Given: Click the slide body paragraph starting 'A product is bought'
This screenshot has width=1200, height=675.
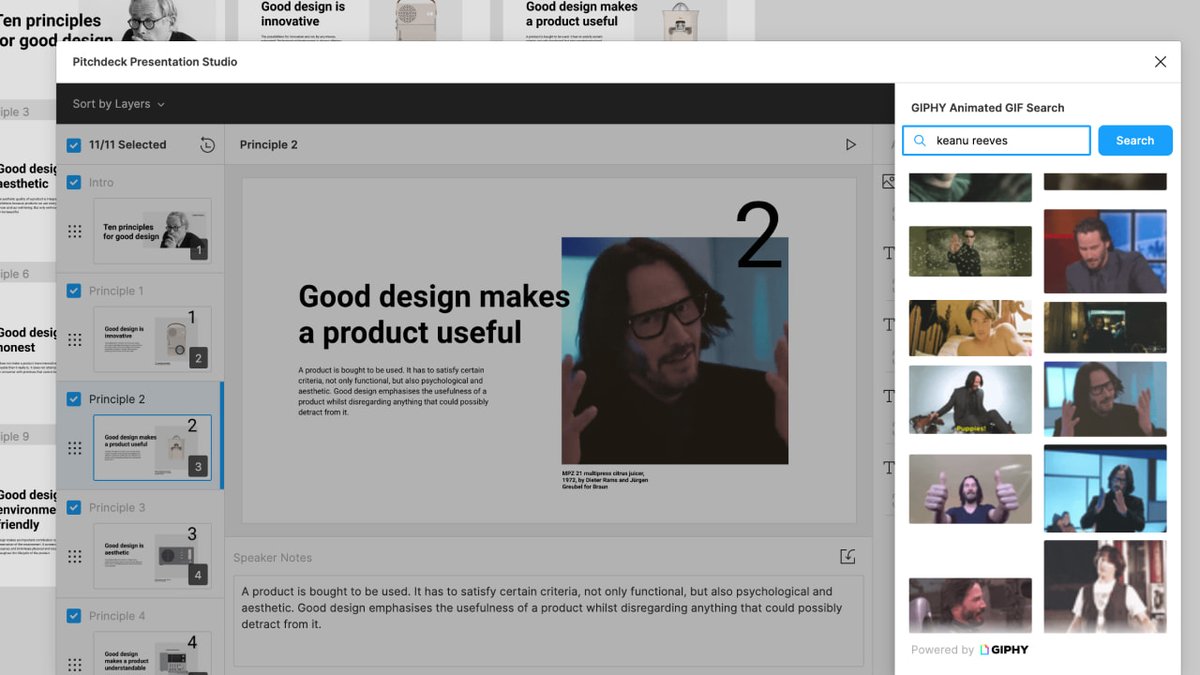Looking at the screenshot, I should [x=394, y=391].
